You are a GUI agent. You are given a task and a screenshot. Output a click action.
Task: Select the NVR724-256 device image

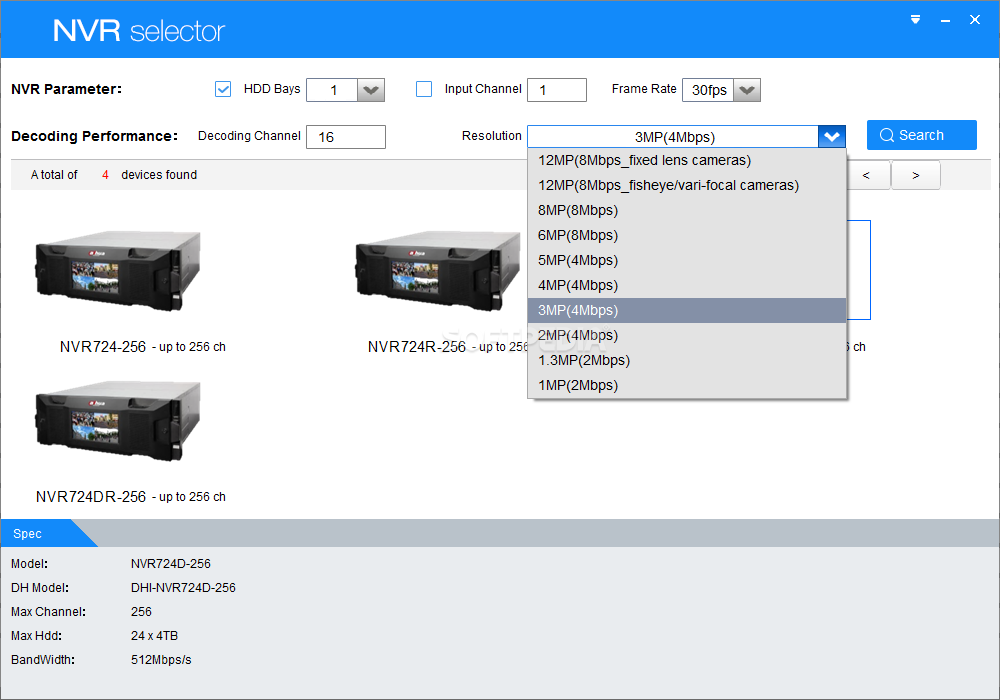point(118,271)
